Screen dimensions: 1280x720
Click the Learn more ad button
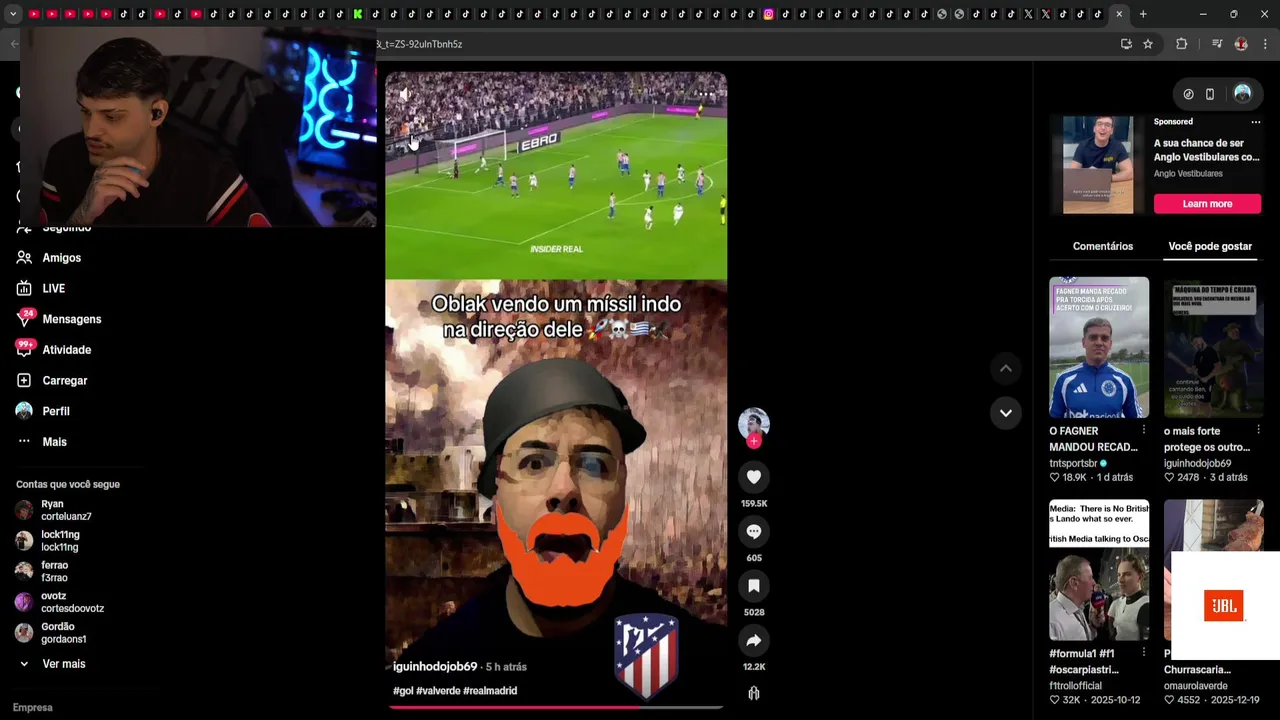tap(1207, 204)
